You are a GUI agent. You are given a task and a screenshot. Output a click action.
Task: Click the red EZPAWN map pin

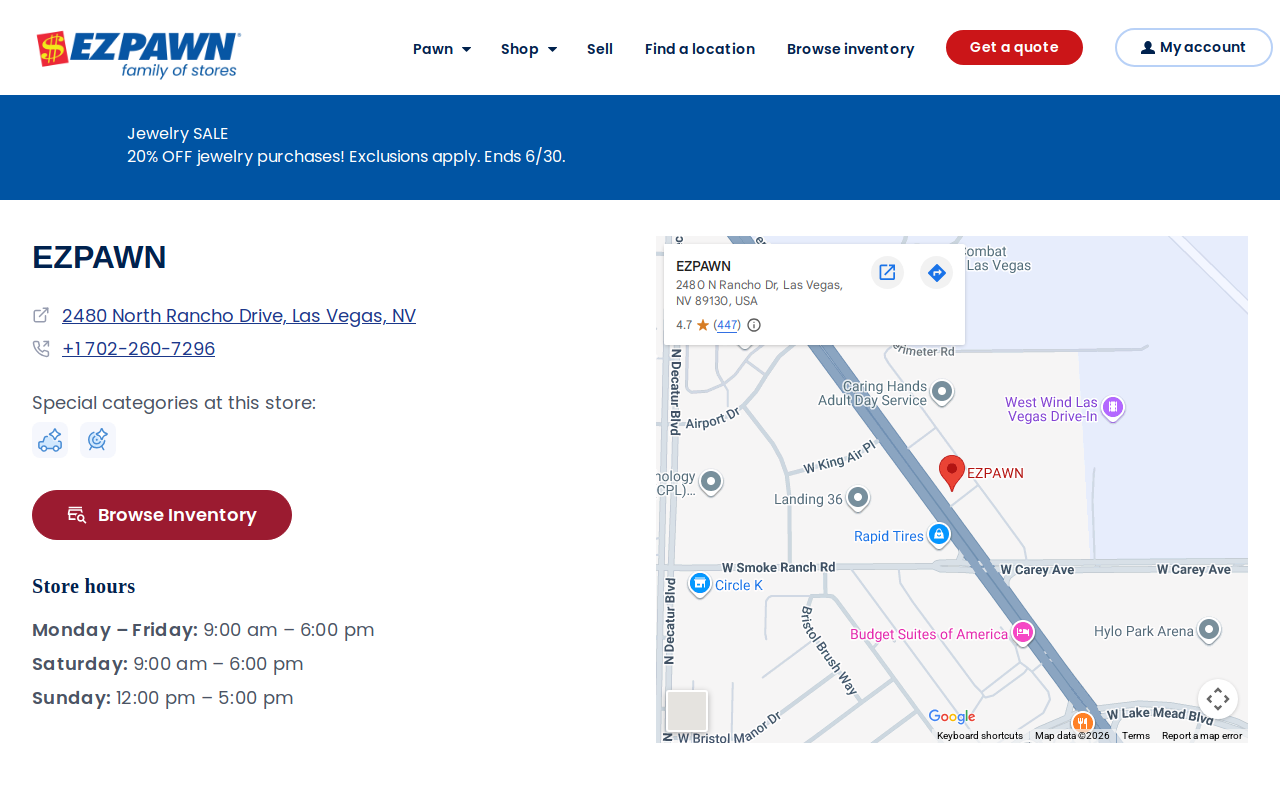(952, 472)
